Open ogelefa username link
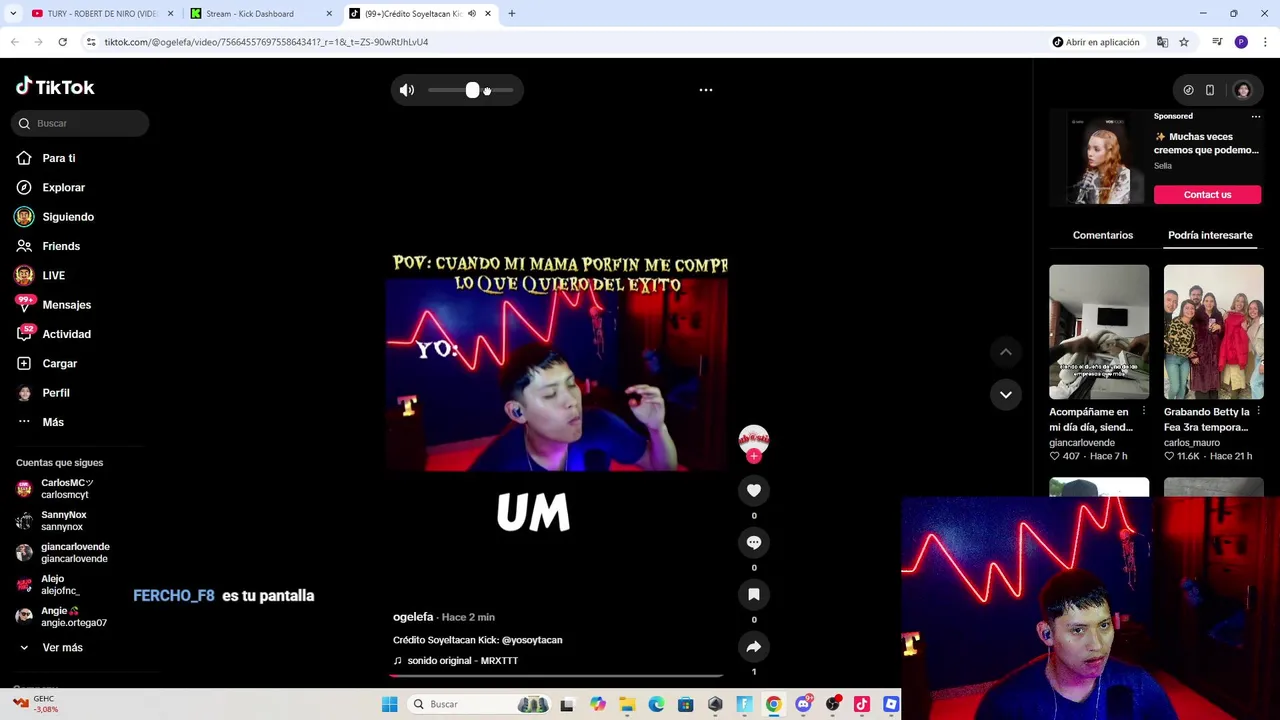 (x=413, y=617)
